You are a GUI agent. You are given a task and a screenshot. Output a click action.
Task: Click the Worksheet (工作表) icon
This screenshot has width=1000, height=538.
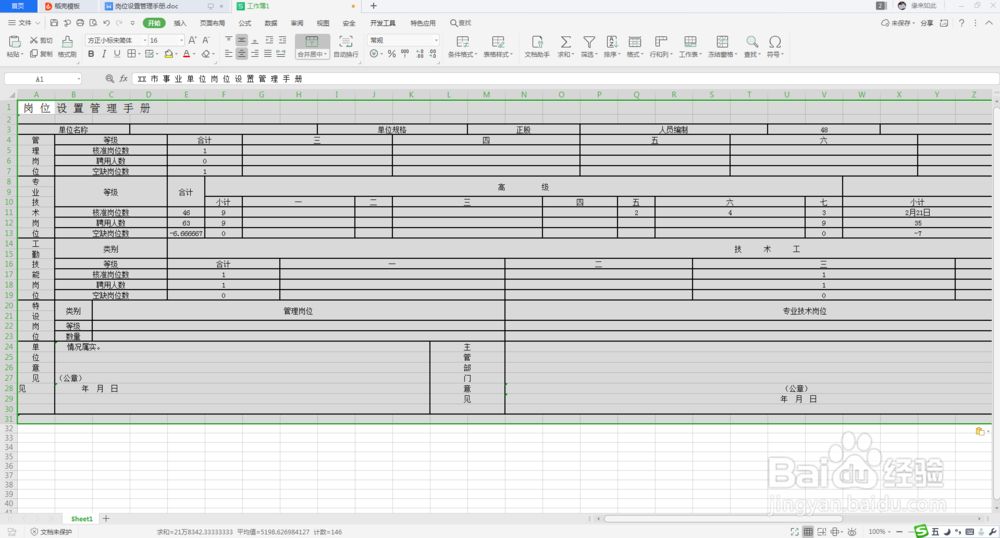coord(689,42)
